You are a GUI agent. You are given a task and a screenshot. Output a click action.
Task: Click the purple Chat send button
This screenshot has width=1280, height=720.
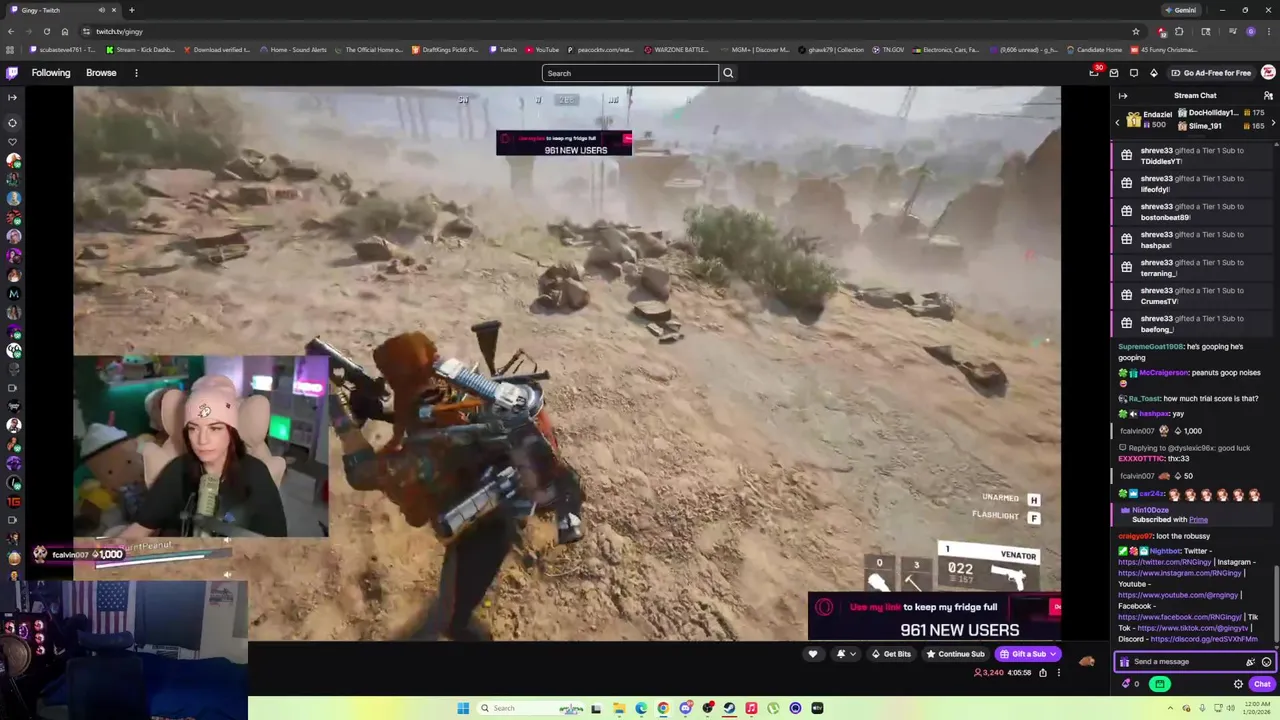click(1262, 684)
